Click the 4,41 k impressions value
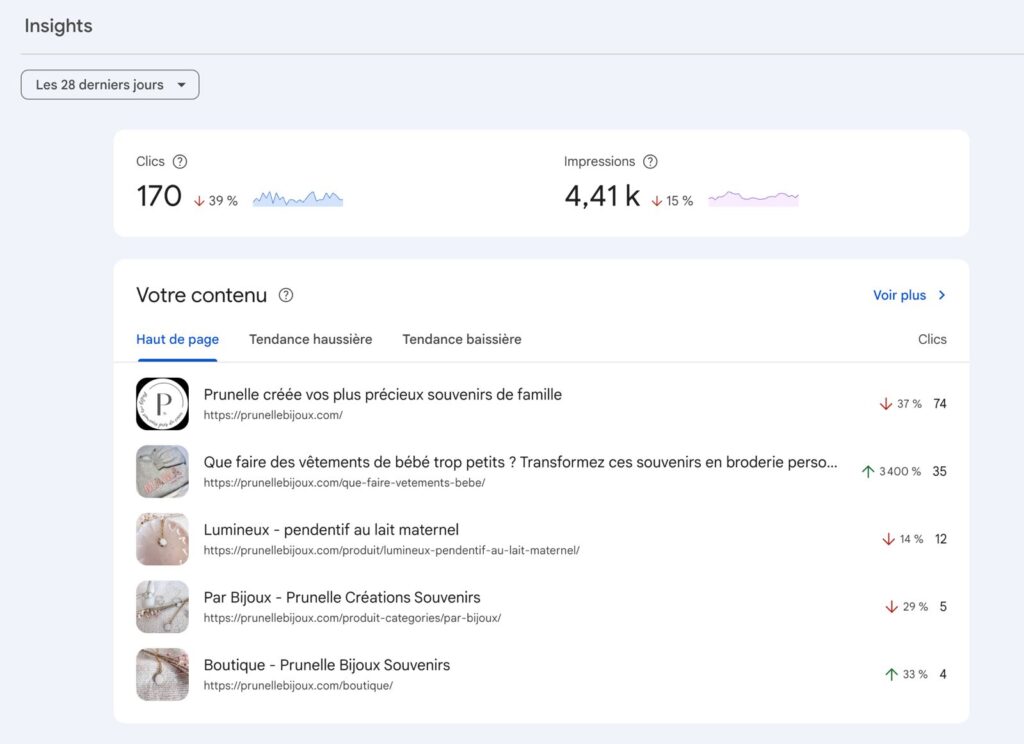 tap(602, 196)
